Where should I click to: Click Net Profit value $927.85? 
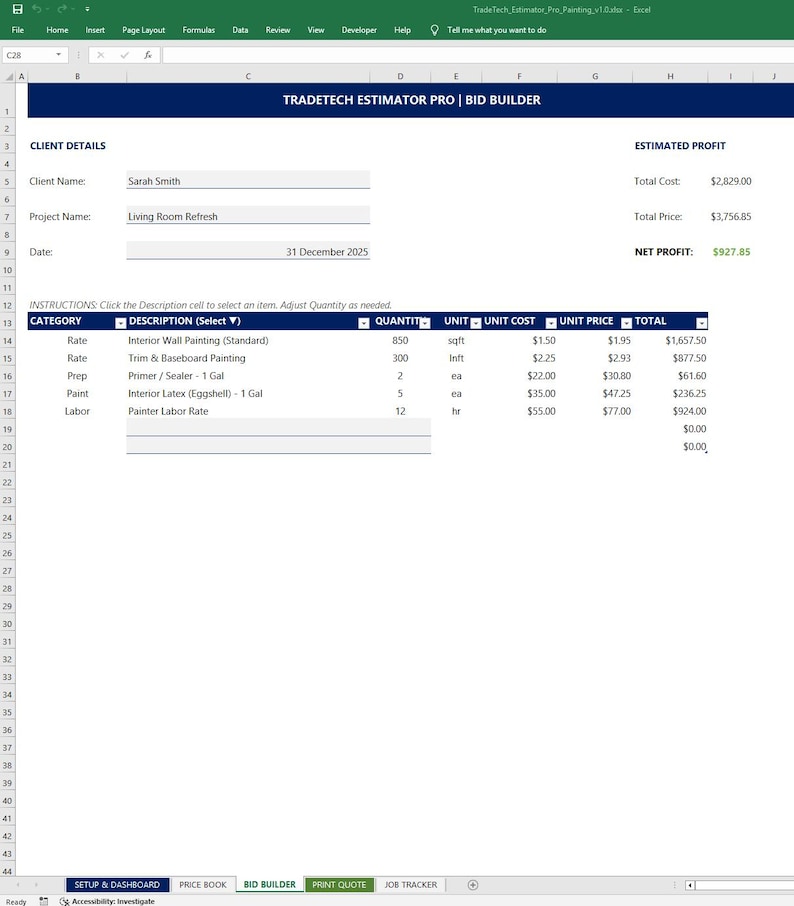coord(731,251)
